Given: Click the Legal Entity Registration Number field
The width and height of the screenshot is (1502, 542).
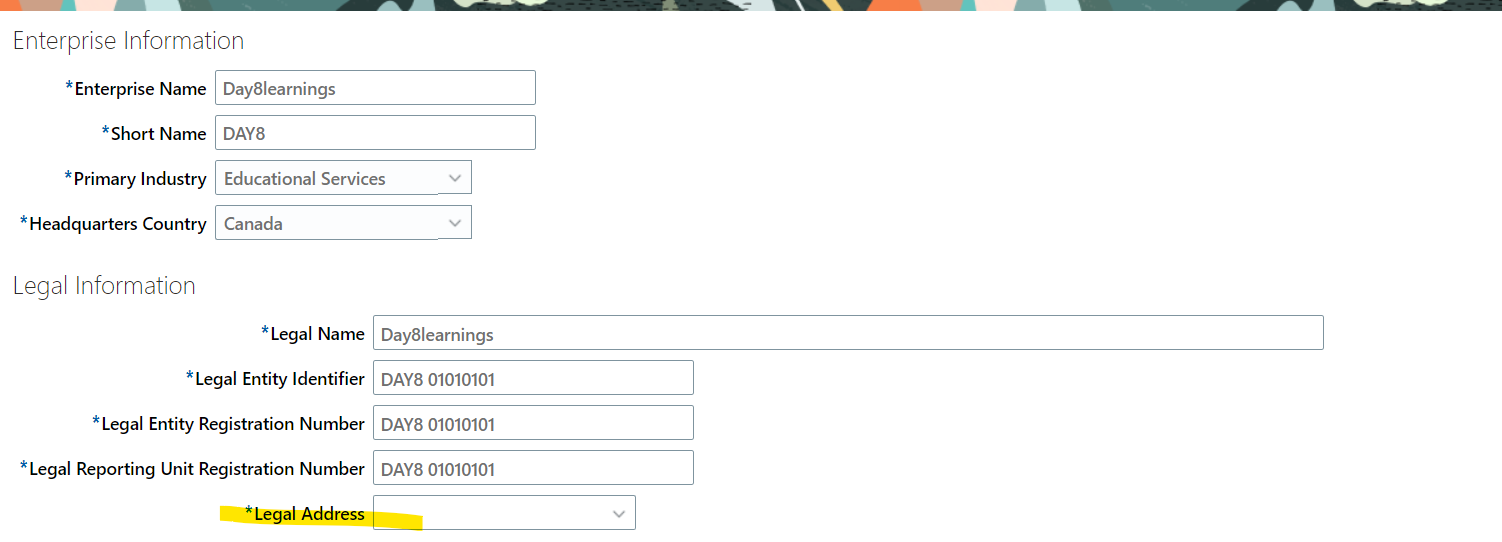Looking at the screenshot, I should [533, 424].
